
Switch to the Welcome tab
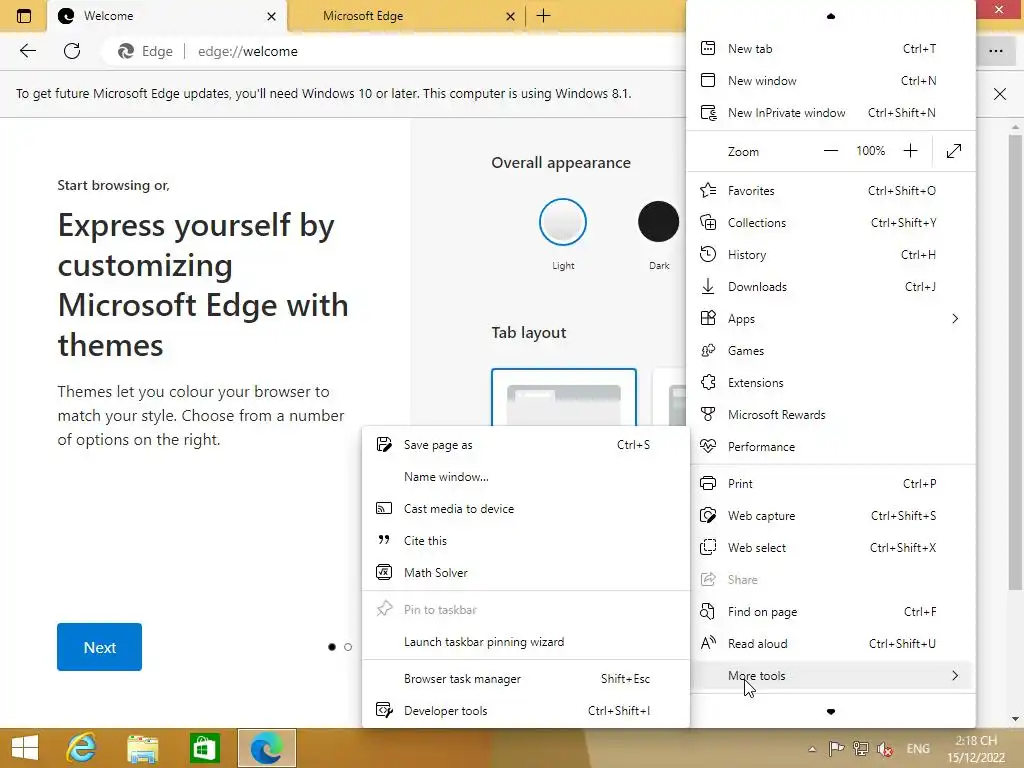click(167, 16)
